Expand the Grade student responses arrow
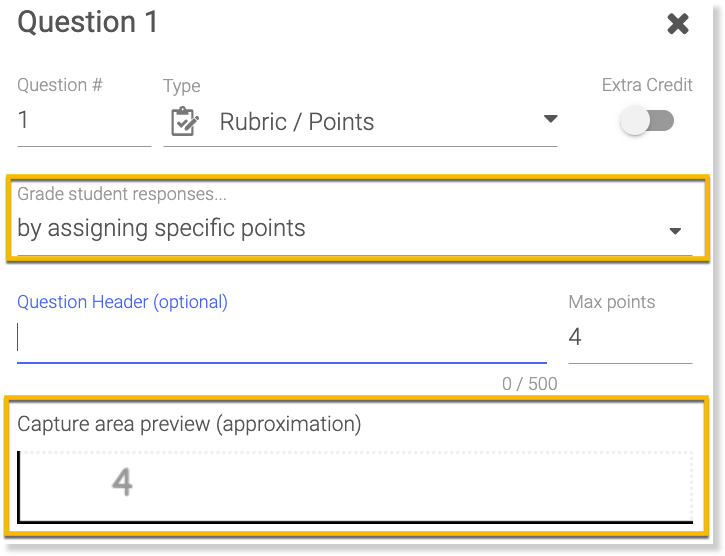Viewport: 725px width, 556px height. coord(675,231)
